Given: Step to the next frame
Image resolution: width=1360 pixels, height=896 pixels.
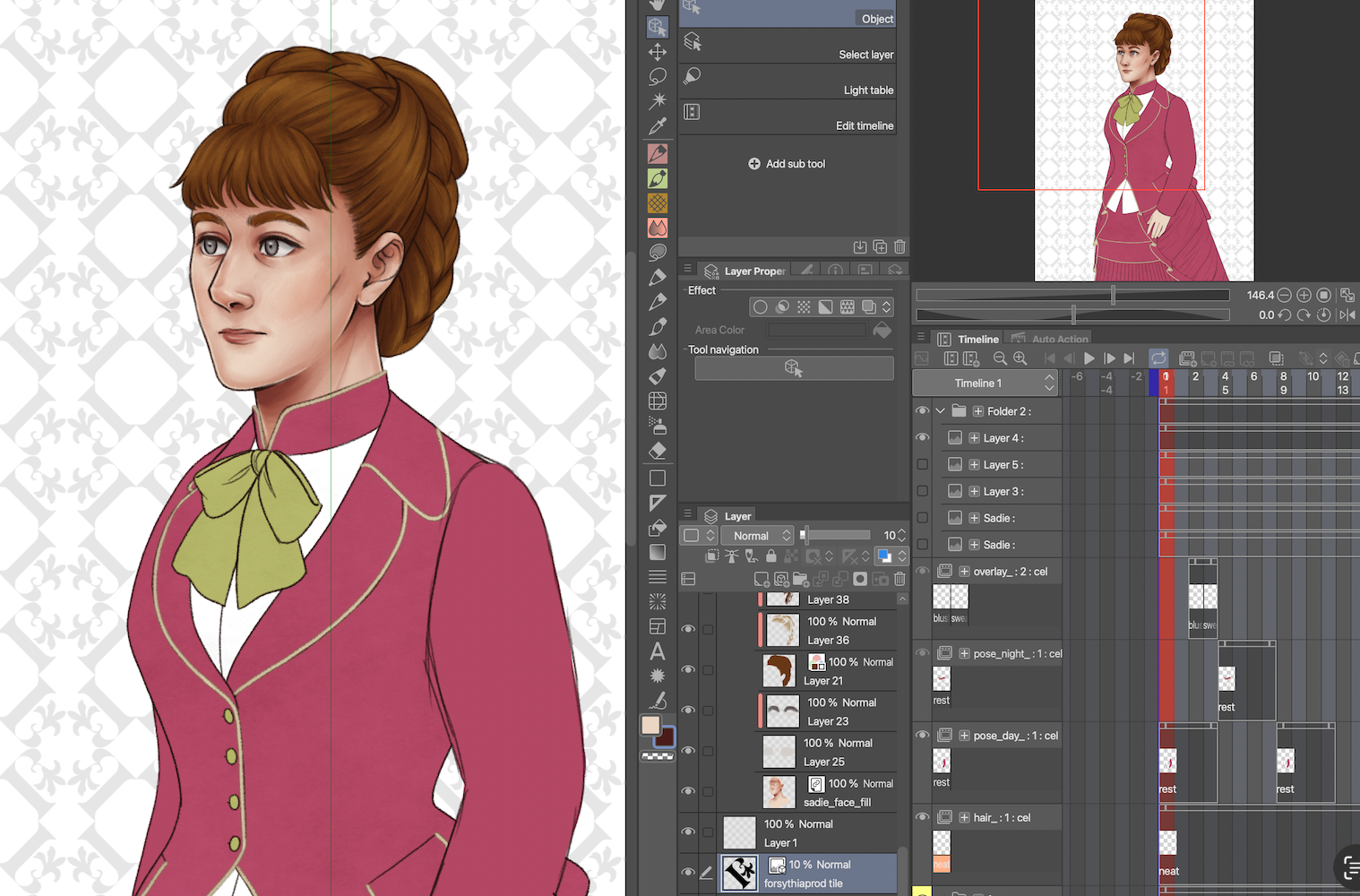Looking at the screenshot, I should pos(1109,358).
